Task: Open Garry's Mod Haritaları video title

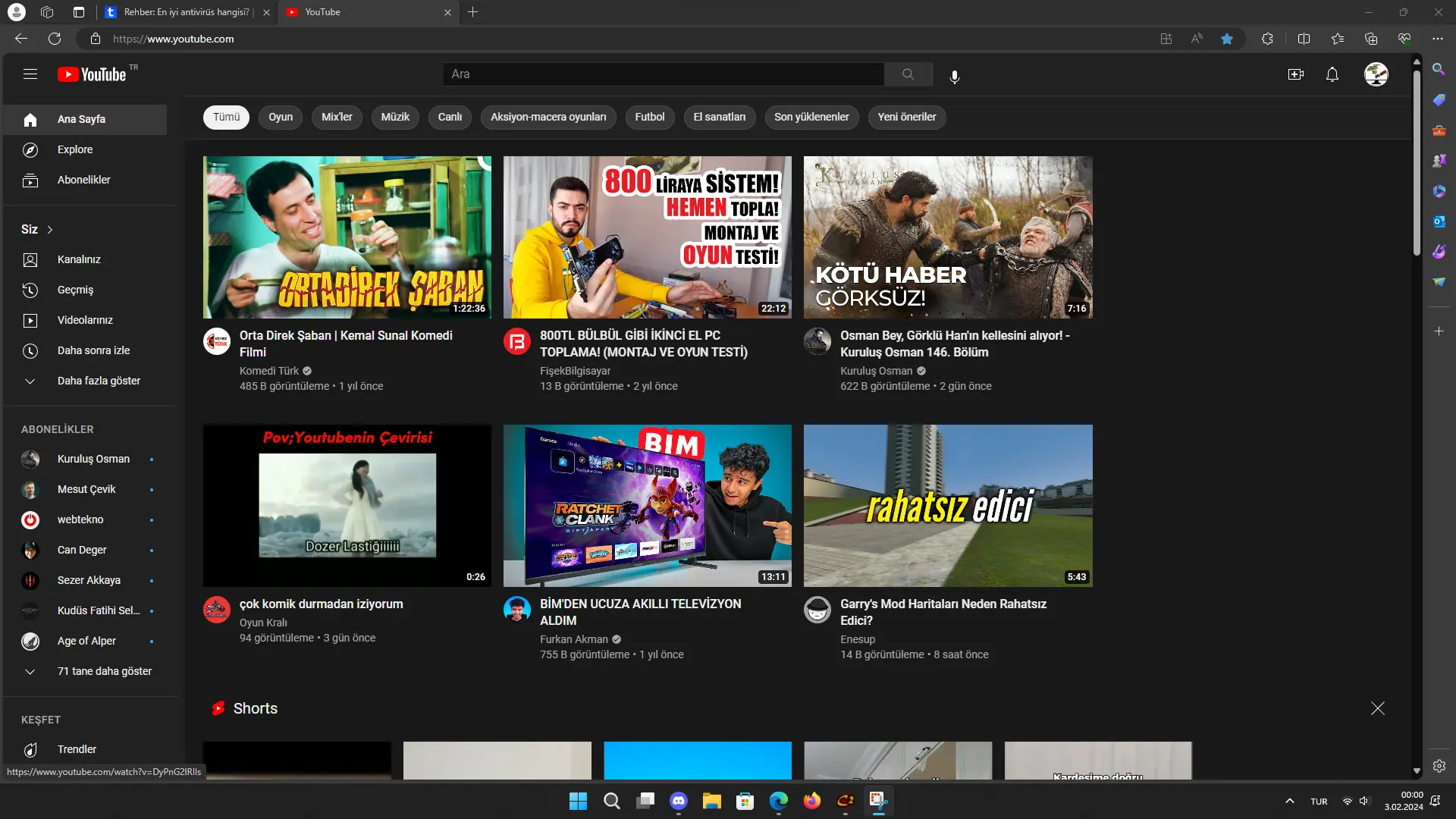Action: 943,612
